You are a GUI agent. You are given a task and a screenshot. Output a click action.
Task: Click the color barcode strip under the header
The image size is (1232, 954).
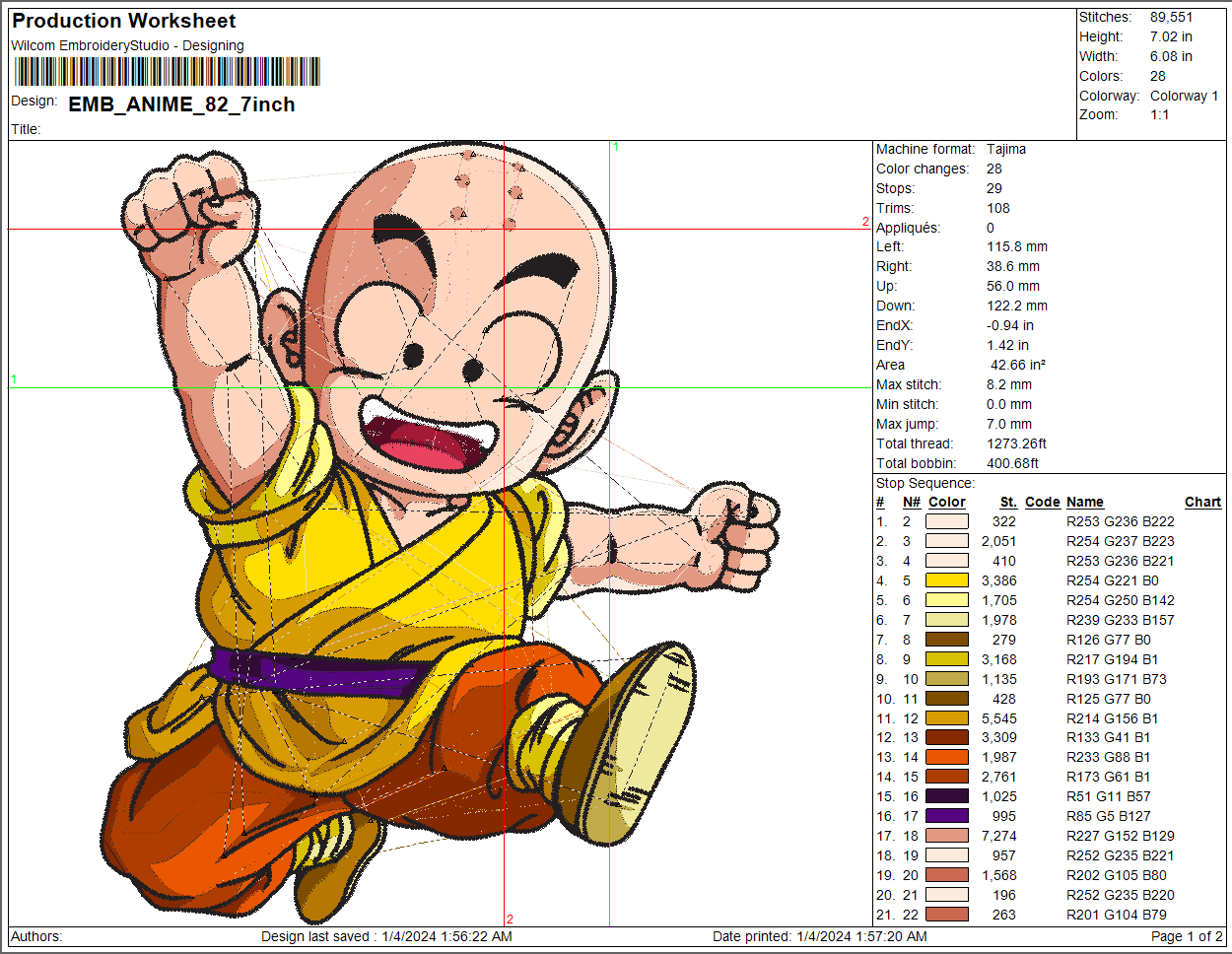[168, 72]
